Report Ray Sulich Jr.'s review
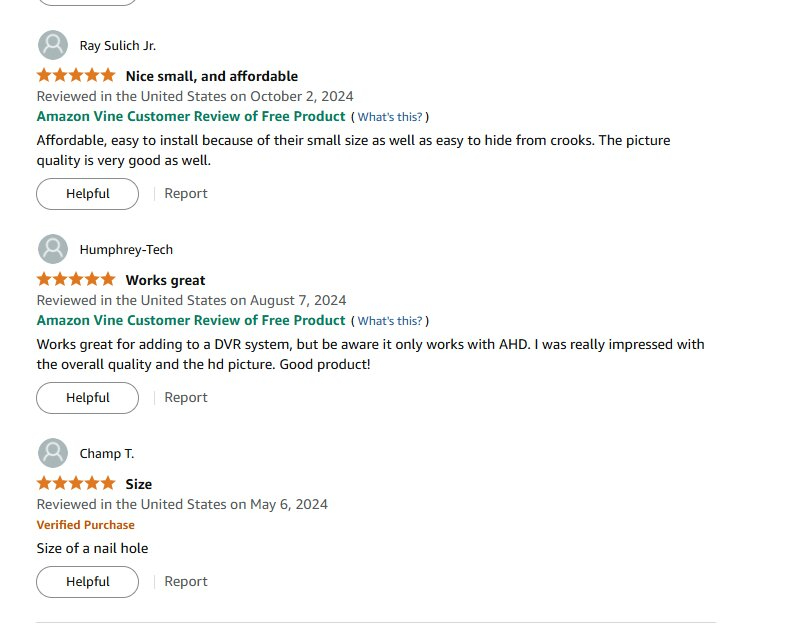 pos(186,193)
